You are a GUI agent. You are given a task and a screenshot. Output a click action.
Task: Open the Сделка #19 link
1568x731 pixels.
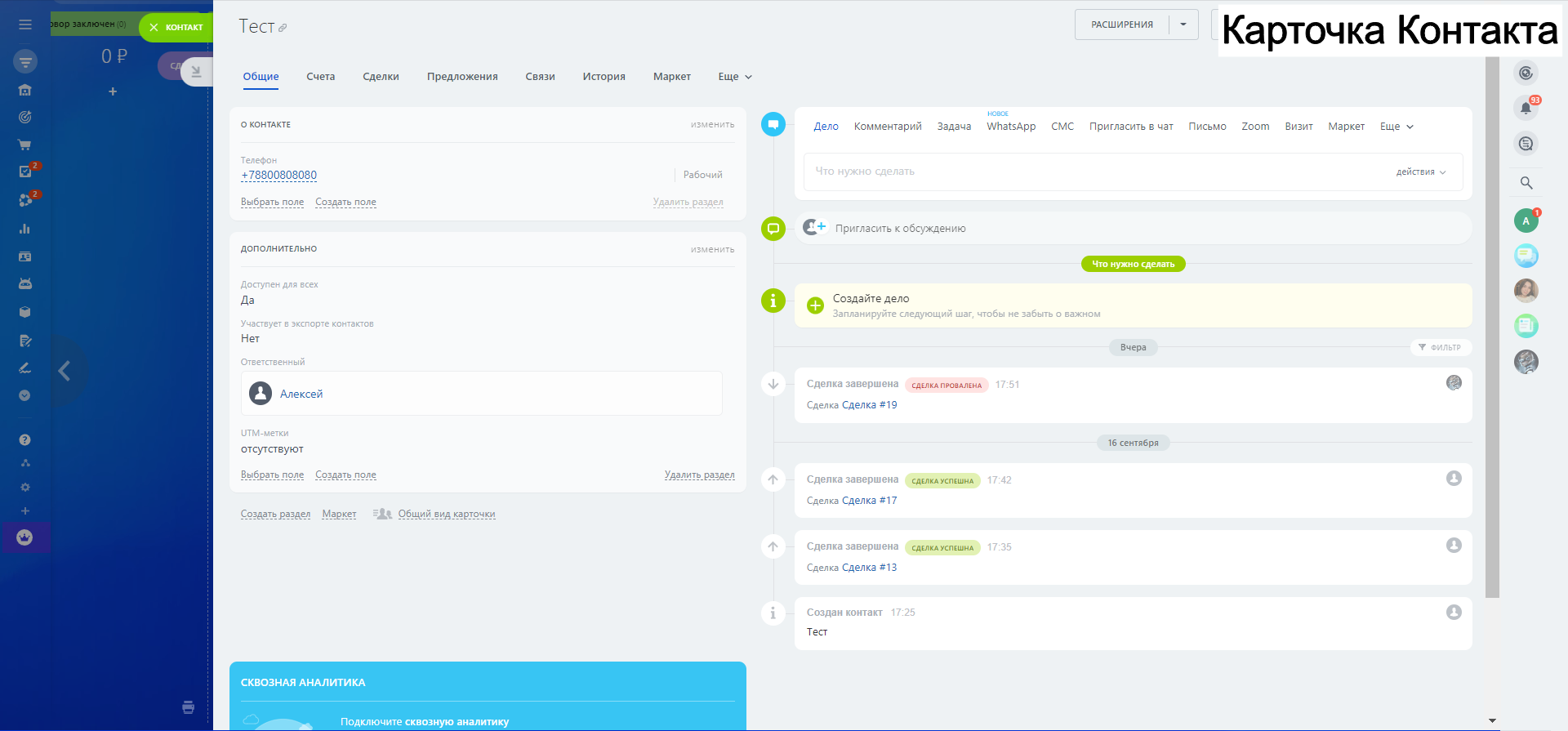coord(869,405)
